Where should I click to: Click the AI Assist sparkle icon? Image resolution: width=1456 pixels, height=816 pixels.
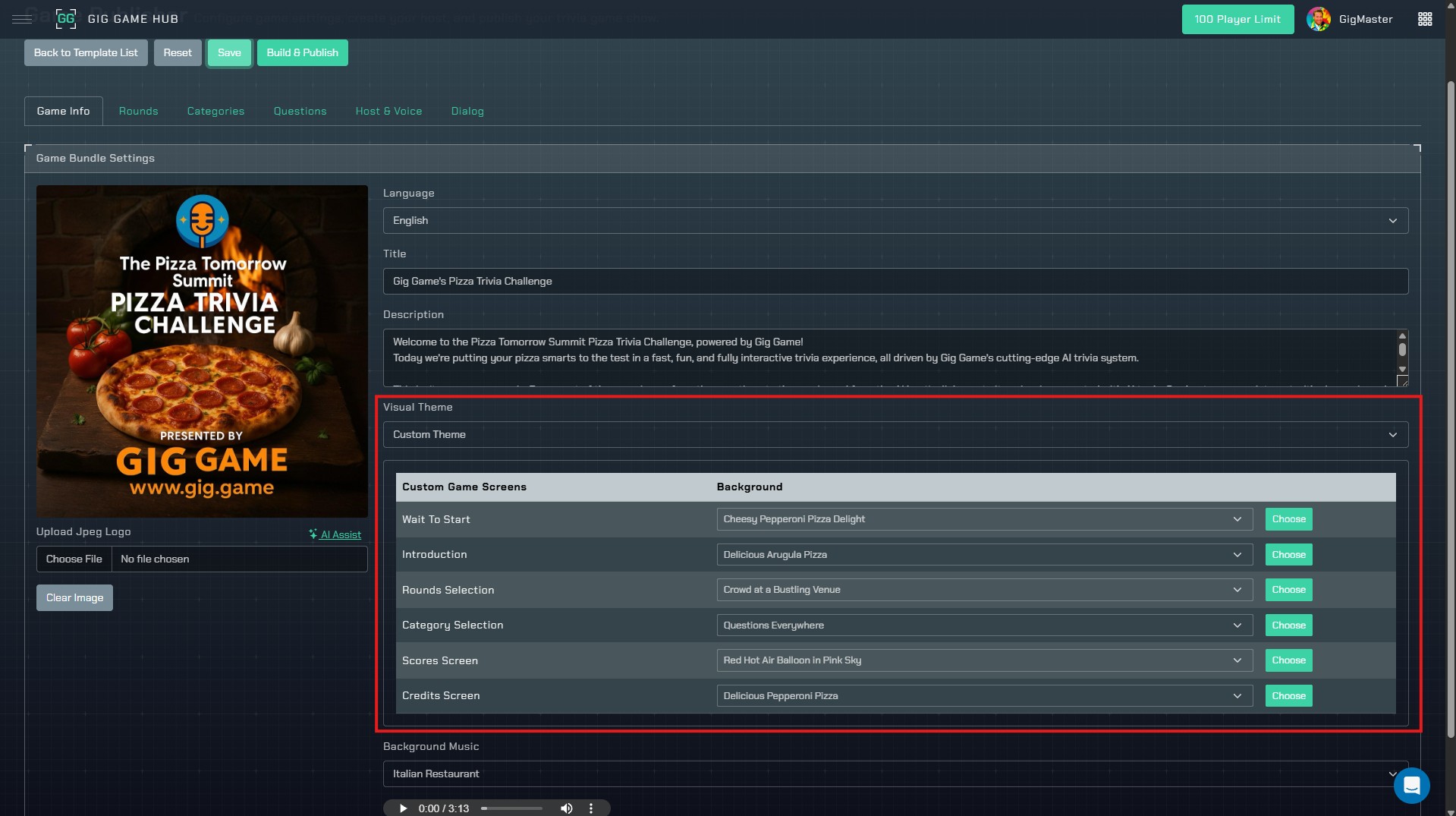pos(313,534)
